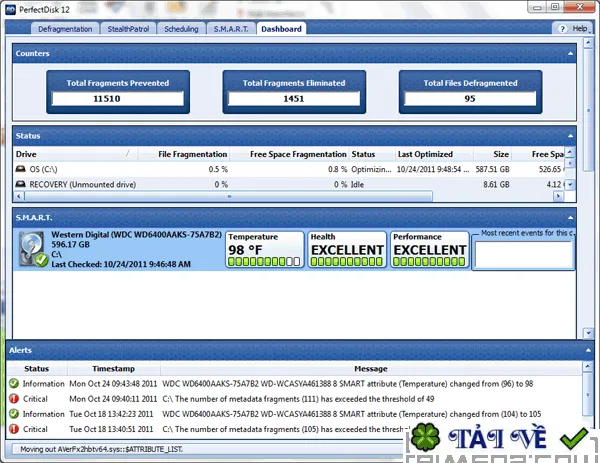Viewport: 600px width, 463px height.
Task: Click the Tue Oct 18 13:40:51 2011 timestamp
Action: [111, 429]
